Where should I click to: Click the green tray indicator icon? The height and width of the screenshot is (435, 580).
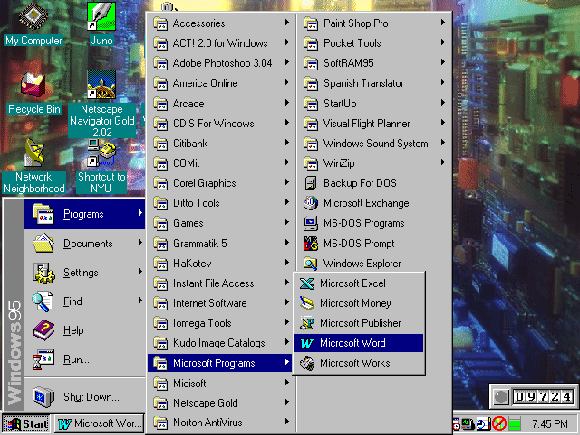(x=515, y=424)
